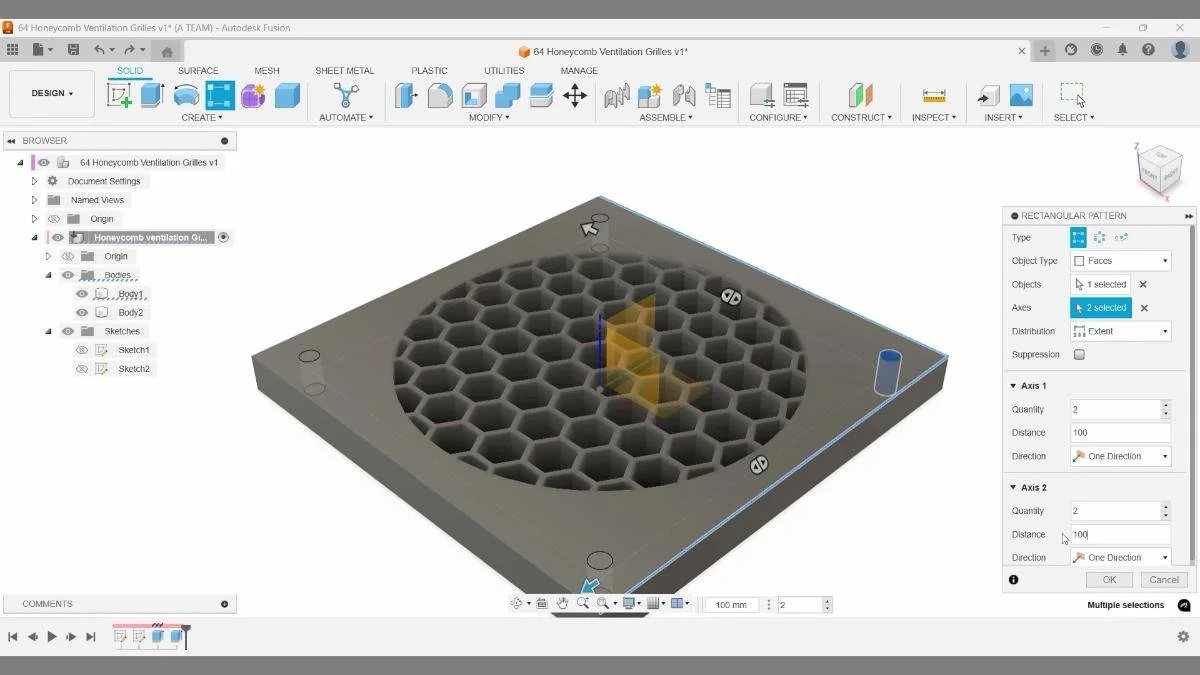Select the circular pattern Type icon
1200x675 pixels.
1099,237
